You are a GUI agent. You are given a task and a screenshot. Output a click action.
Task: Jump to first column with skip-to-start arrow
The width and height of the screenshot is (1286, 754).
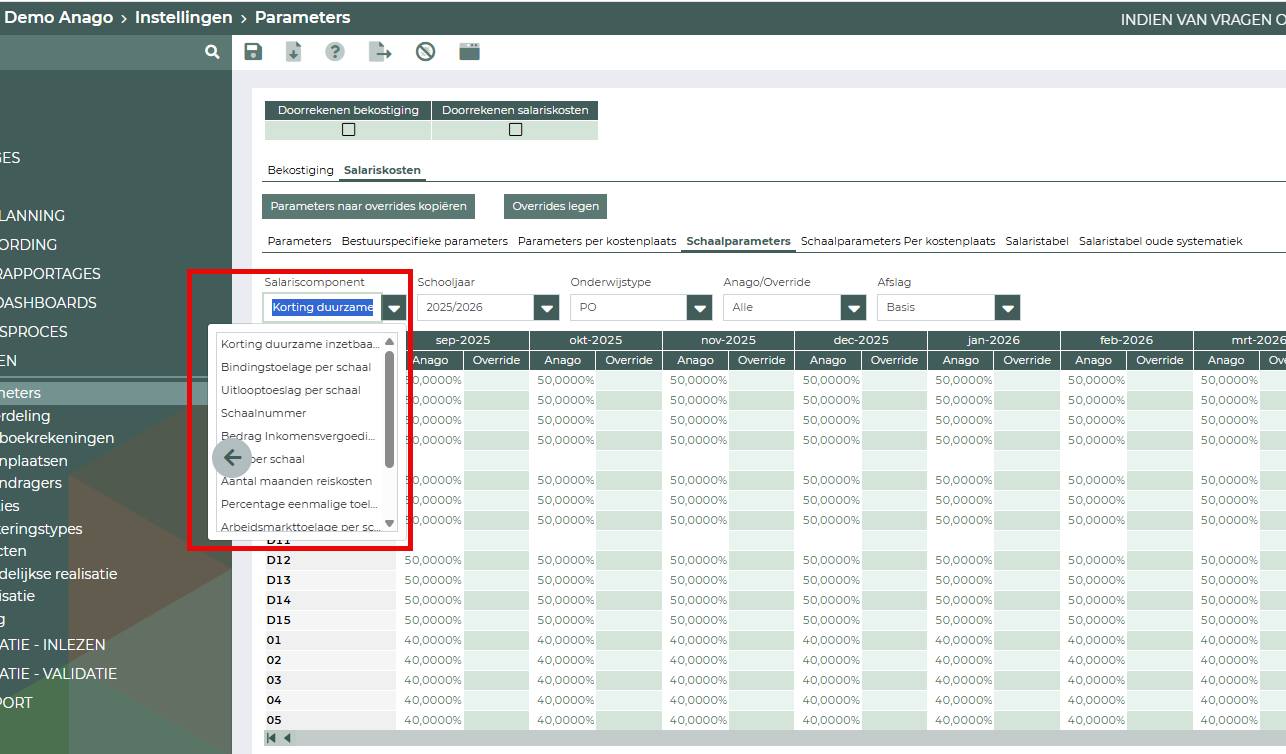271,738
